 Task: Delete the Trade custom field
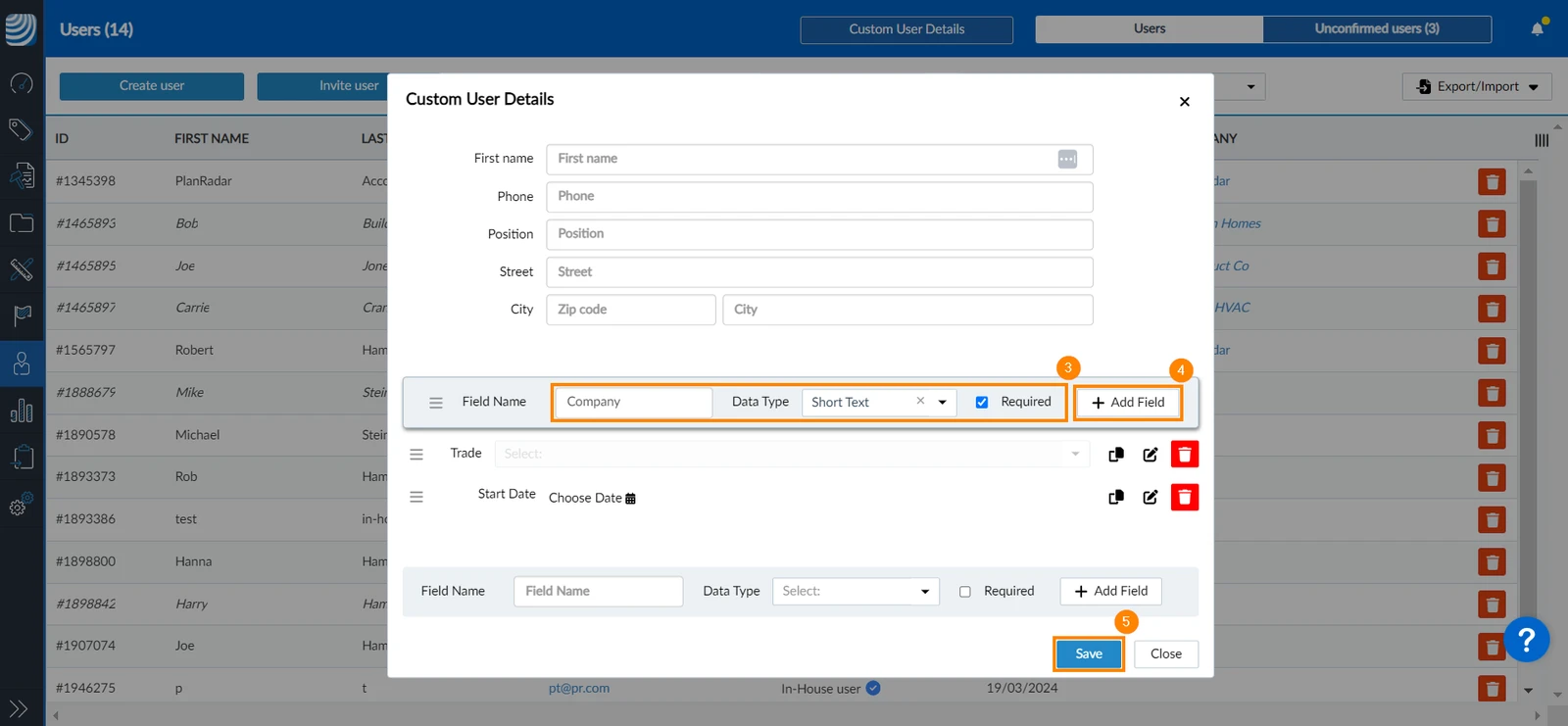click(x=1184, y=454)
